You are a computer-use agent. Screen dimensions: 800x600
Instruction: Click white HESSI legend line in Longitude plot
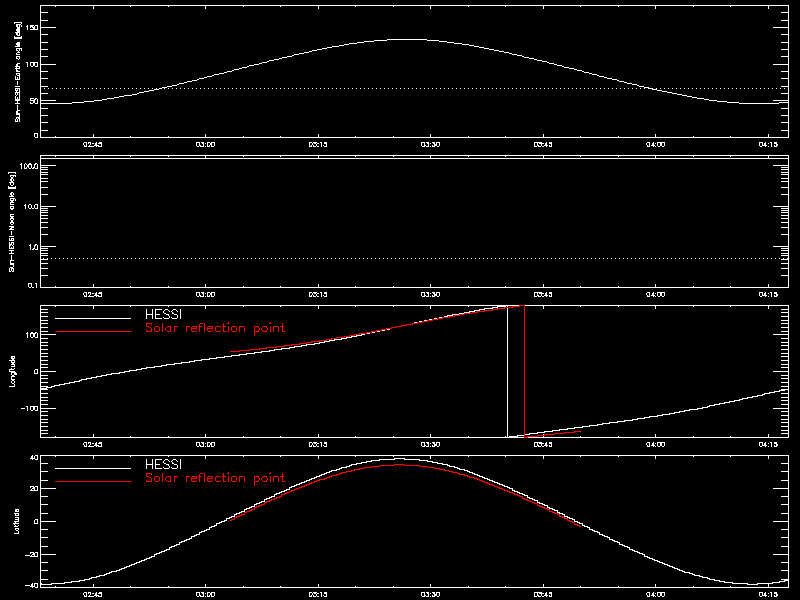(x=93, y=318)
